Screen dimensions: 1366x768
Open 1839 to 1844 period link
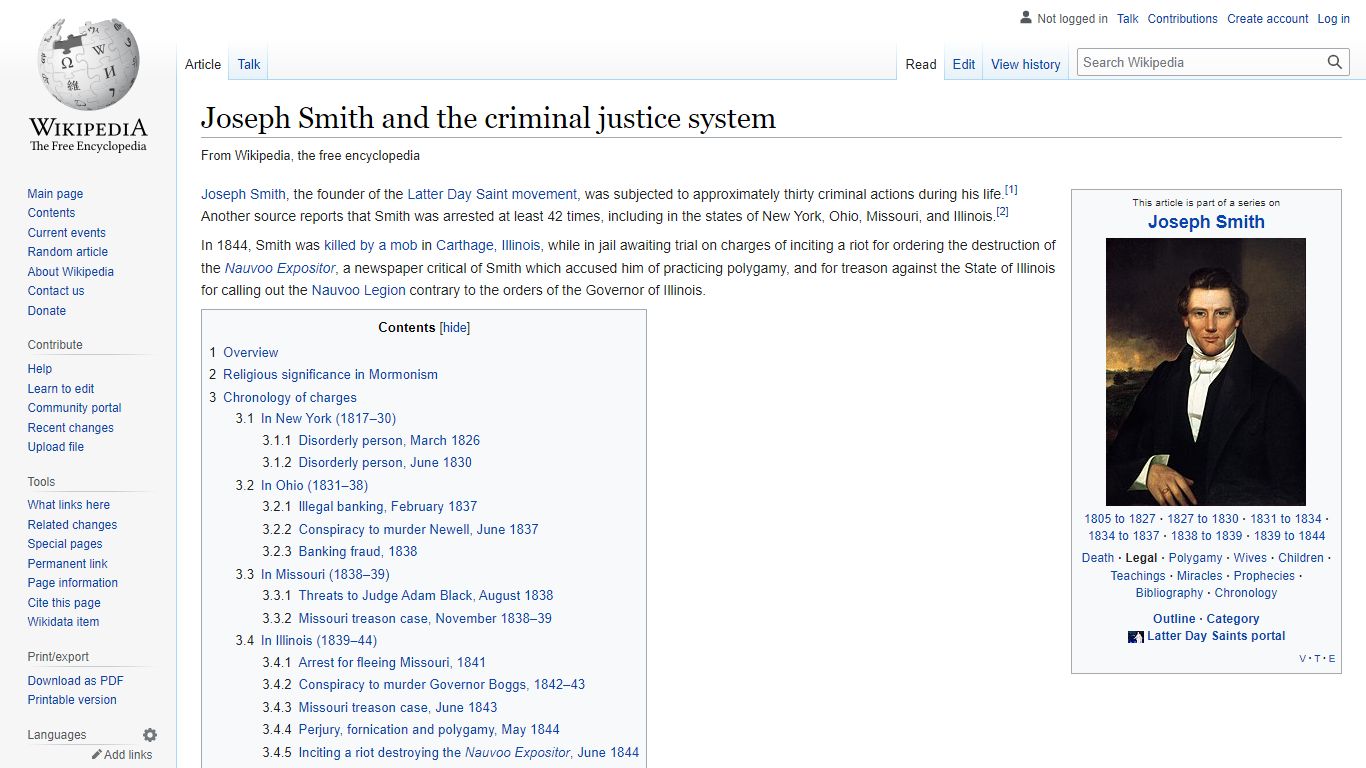click(x=1289, y=536)
